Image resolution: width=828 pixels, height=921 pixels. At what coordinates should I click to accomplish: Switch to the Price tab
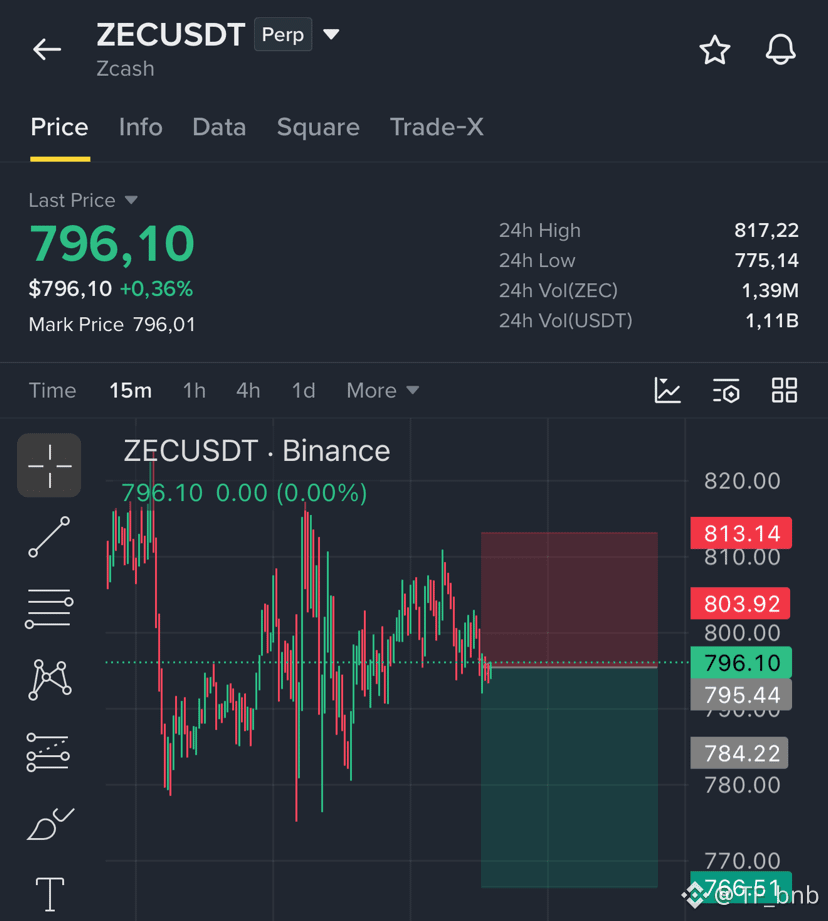(59, 127)
